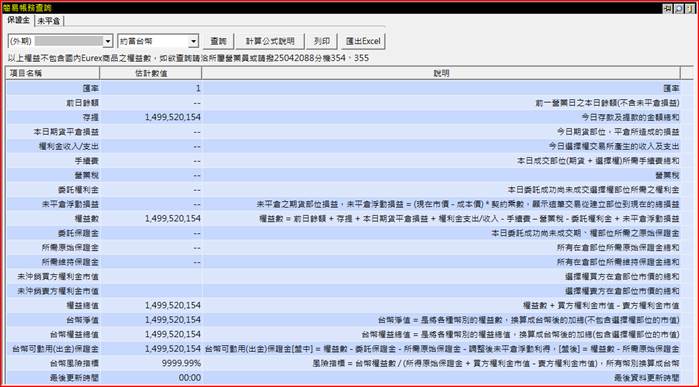The image size is (699, 387).
Task: Click the 權益數 value 1,499,520,154
Action: [x=173, y=218]
